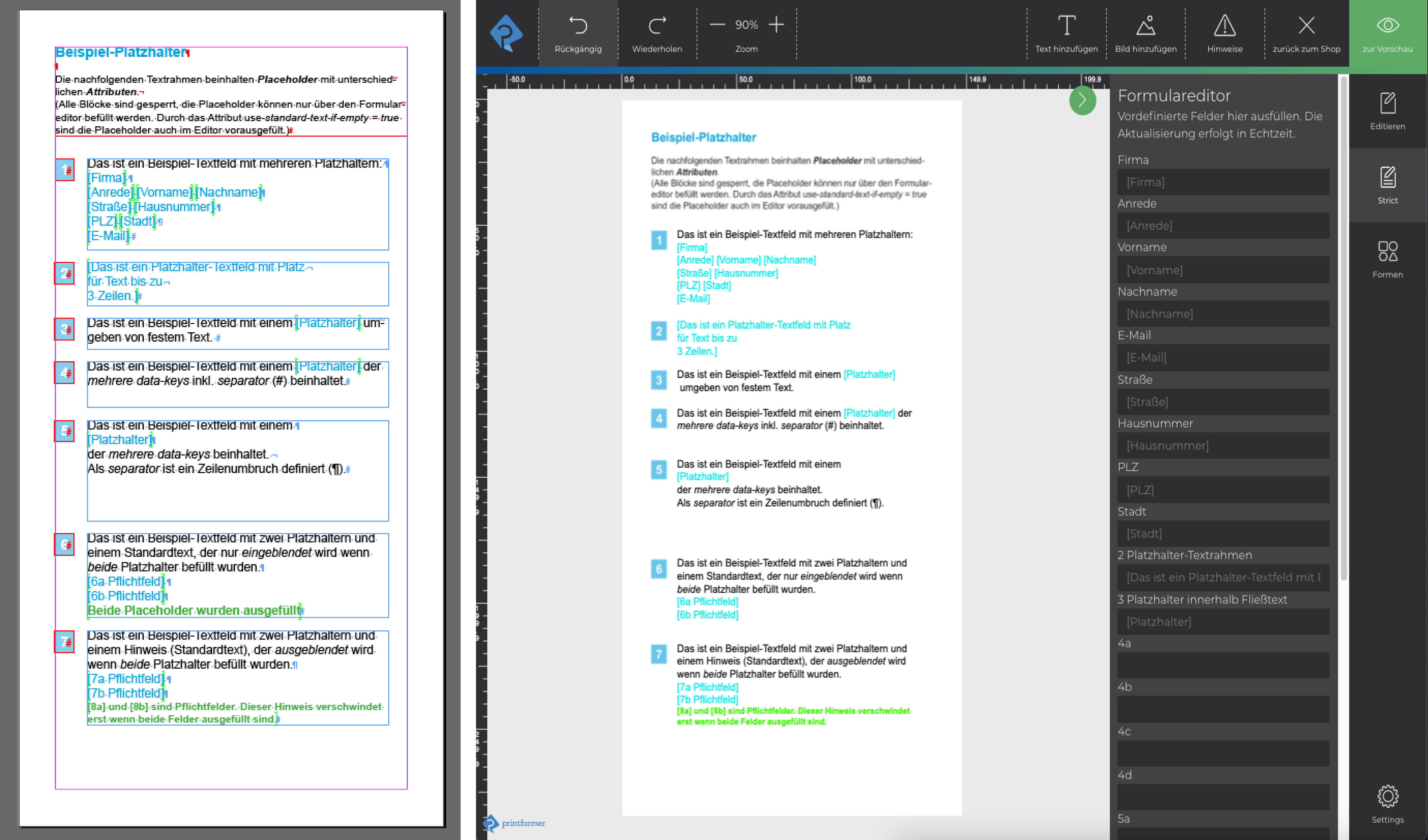Click the printformer logo top left
This screenshot has height=840, width=1428.
(x=505, y=33)
